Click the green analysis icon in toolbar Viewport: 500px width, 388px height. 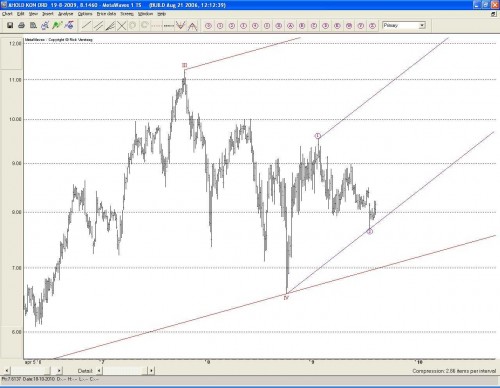click(57, 25)
